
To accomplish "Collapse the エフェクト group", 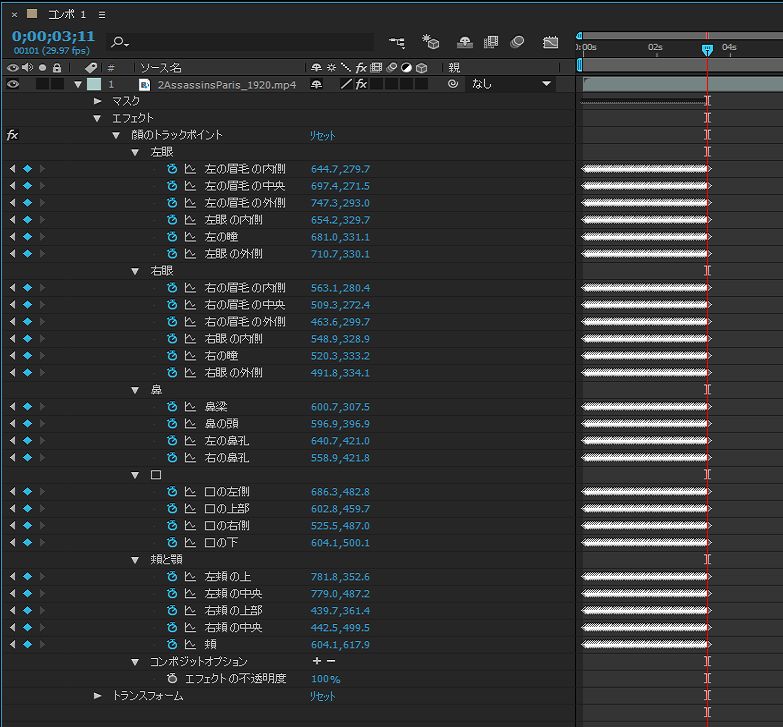I will [x=97, y=118].
